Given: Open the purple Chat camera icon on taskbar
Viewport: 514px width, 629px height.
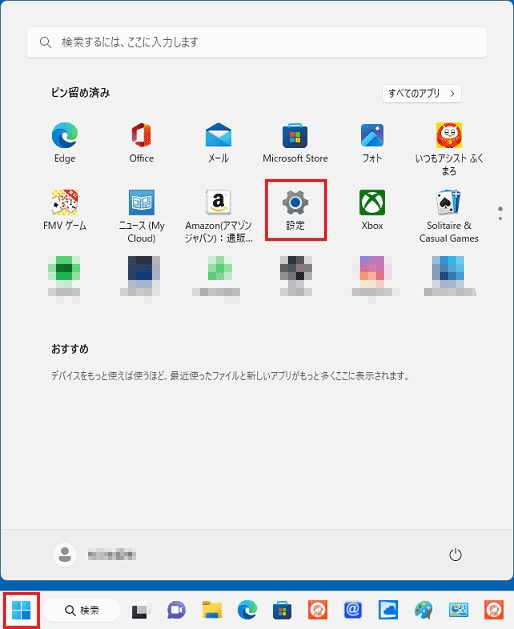Looking at the screenshot, I should tap(176, 610).
